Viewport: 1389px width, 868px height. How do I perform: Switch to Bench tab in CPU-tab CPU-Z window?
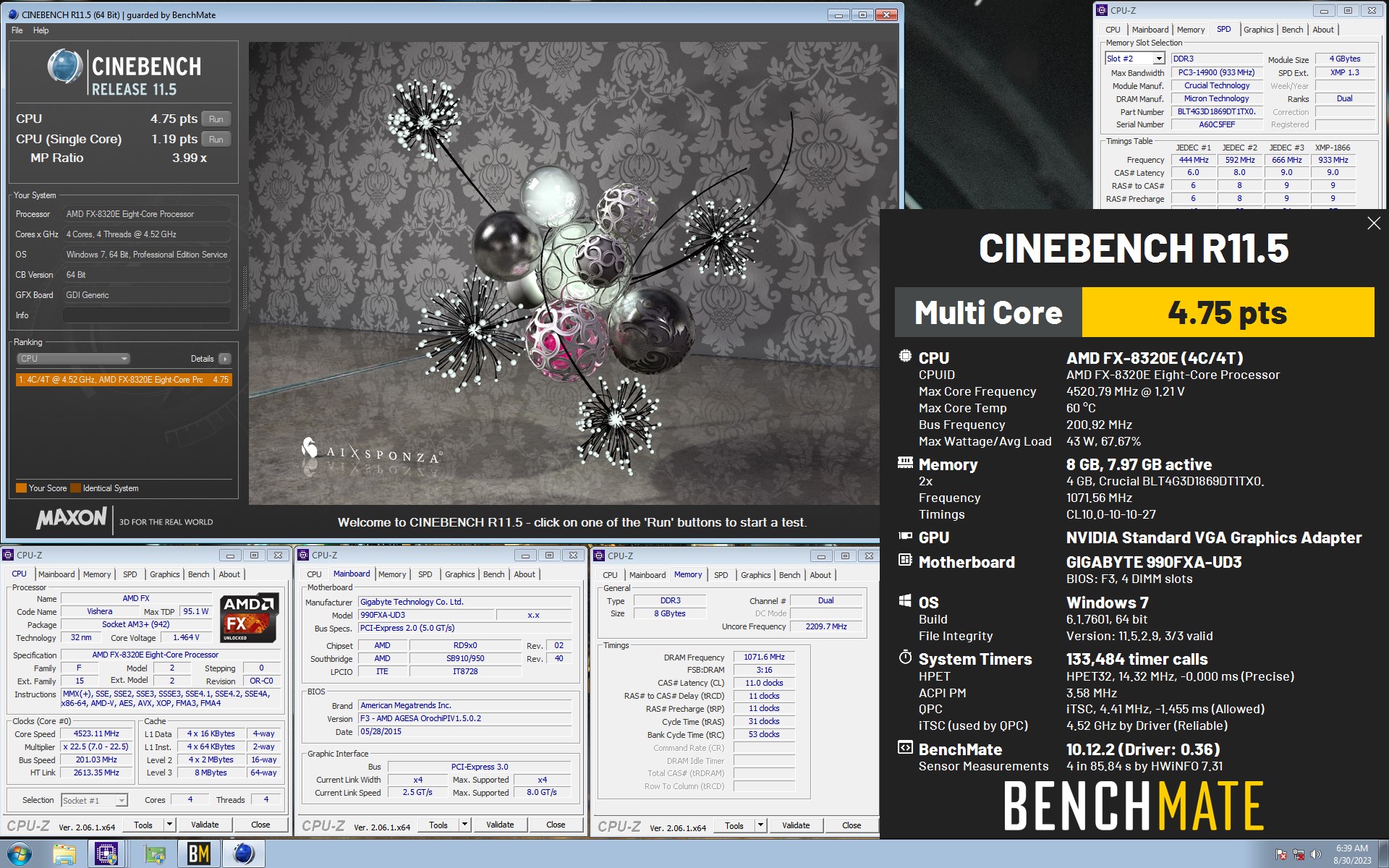[x=198, y=574]
